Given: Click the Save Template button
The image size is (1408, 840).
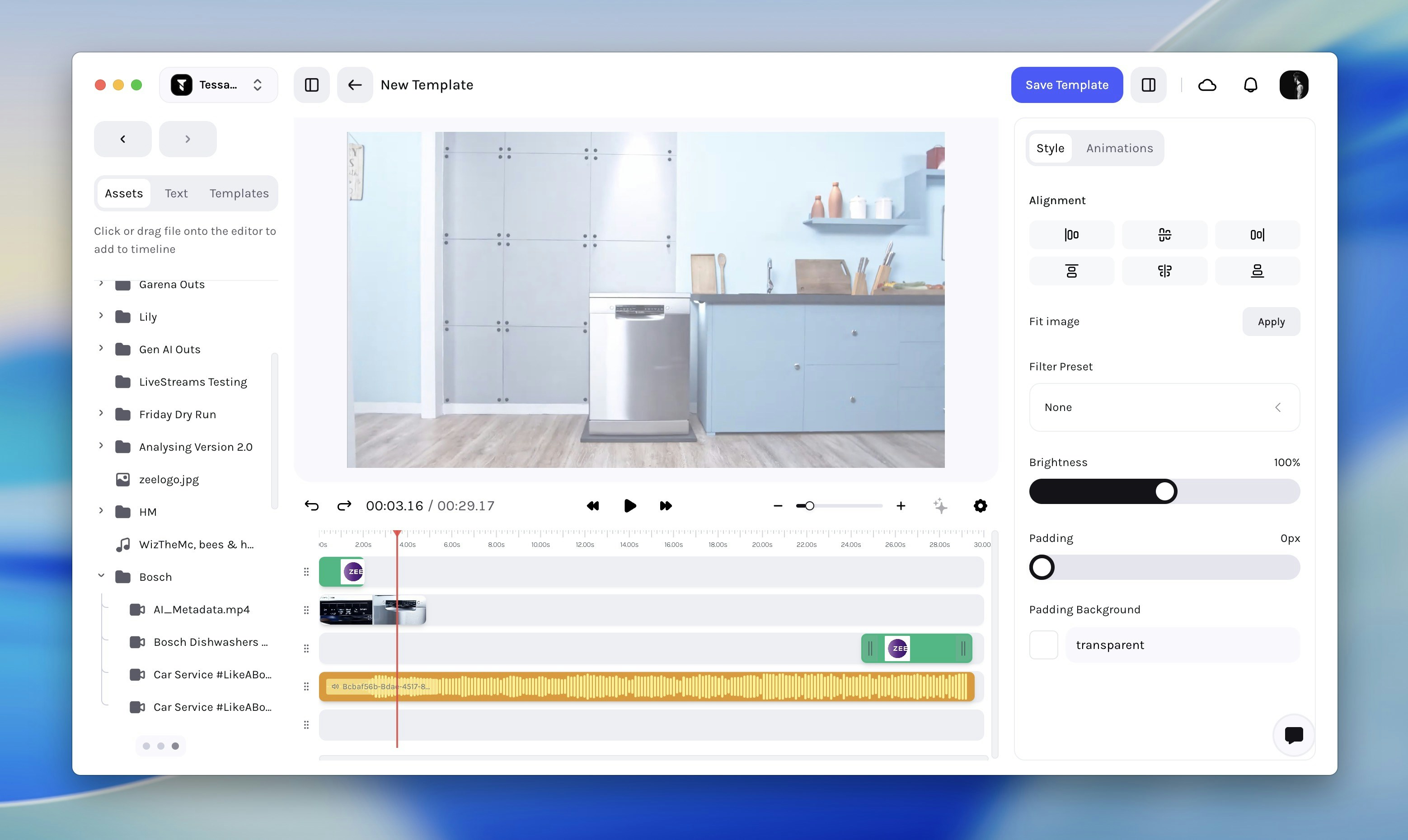Looking at the screenshot, I should [1066, 84].
